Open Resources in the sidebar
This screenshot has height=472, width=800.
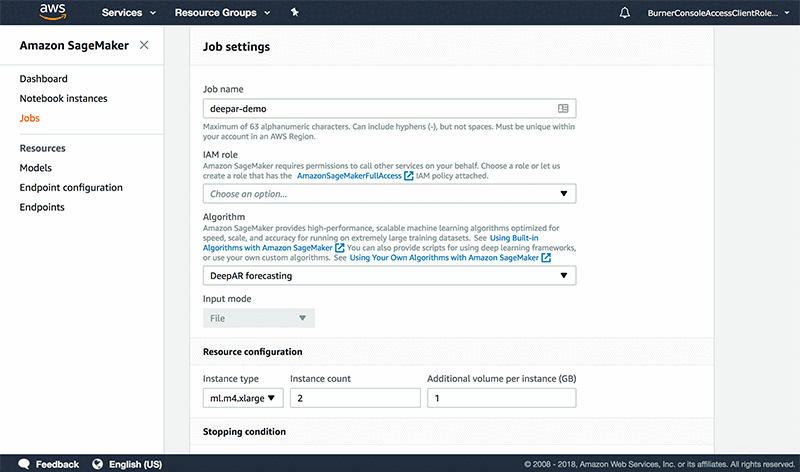tap(42, 148)
